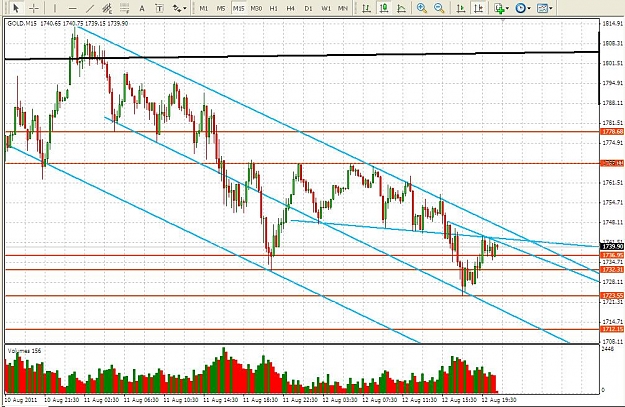The height and width of the screenshot is (407, 625).
Task: Select the Draw Text tool
Action: [142, 8]
